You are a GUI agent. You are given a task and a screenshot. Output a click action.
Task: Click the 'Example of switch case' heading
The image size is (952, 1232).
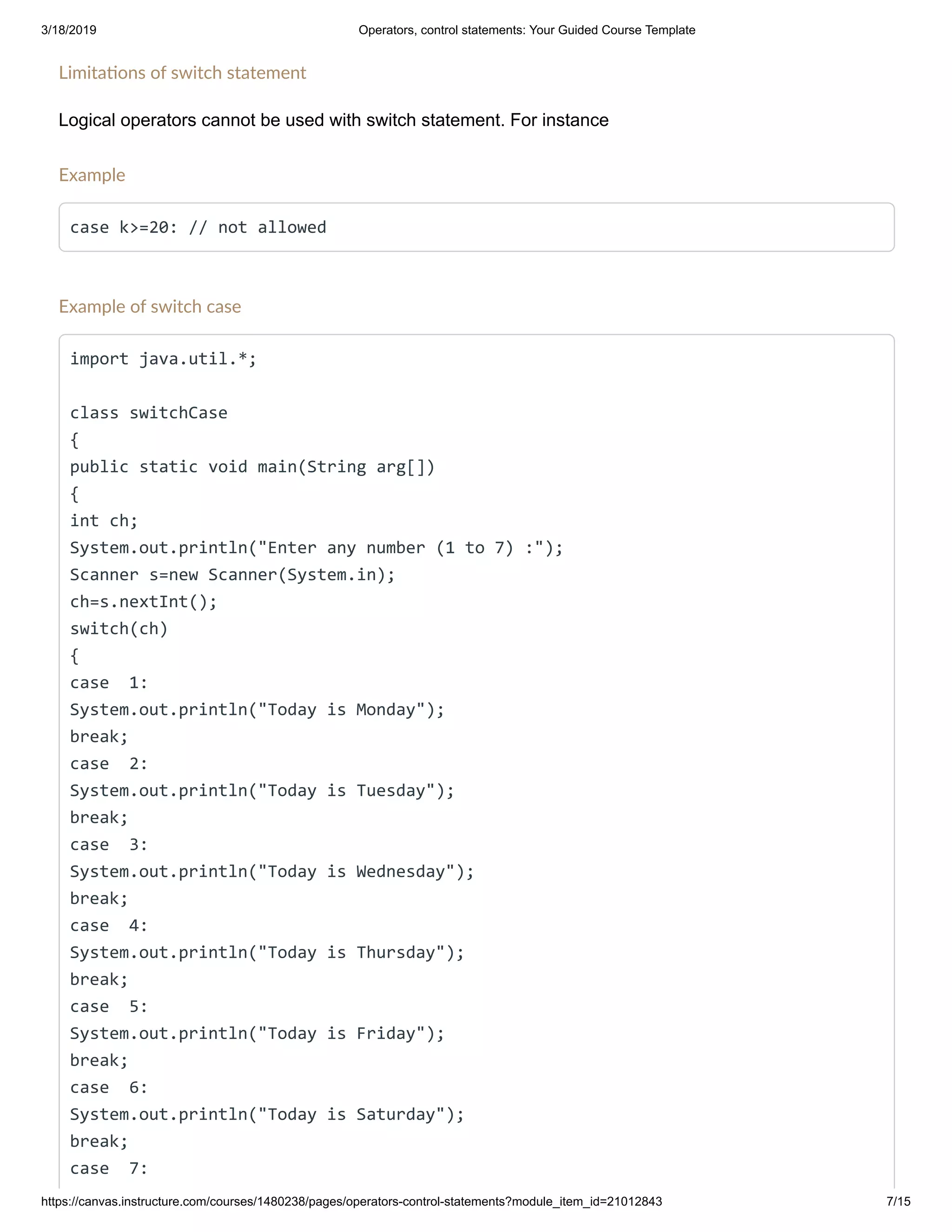pos(150,306)
